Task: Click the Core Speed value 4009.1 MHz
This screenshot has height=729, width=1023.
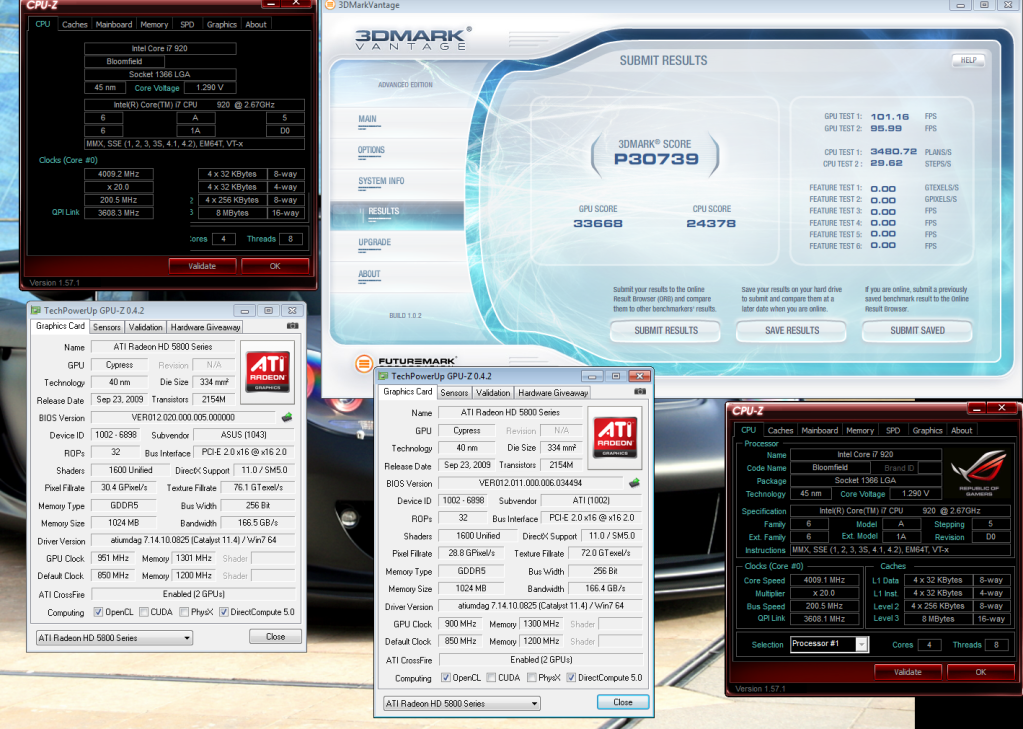Action: click(825, 580)
